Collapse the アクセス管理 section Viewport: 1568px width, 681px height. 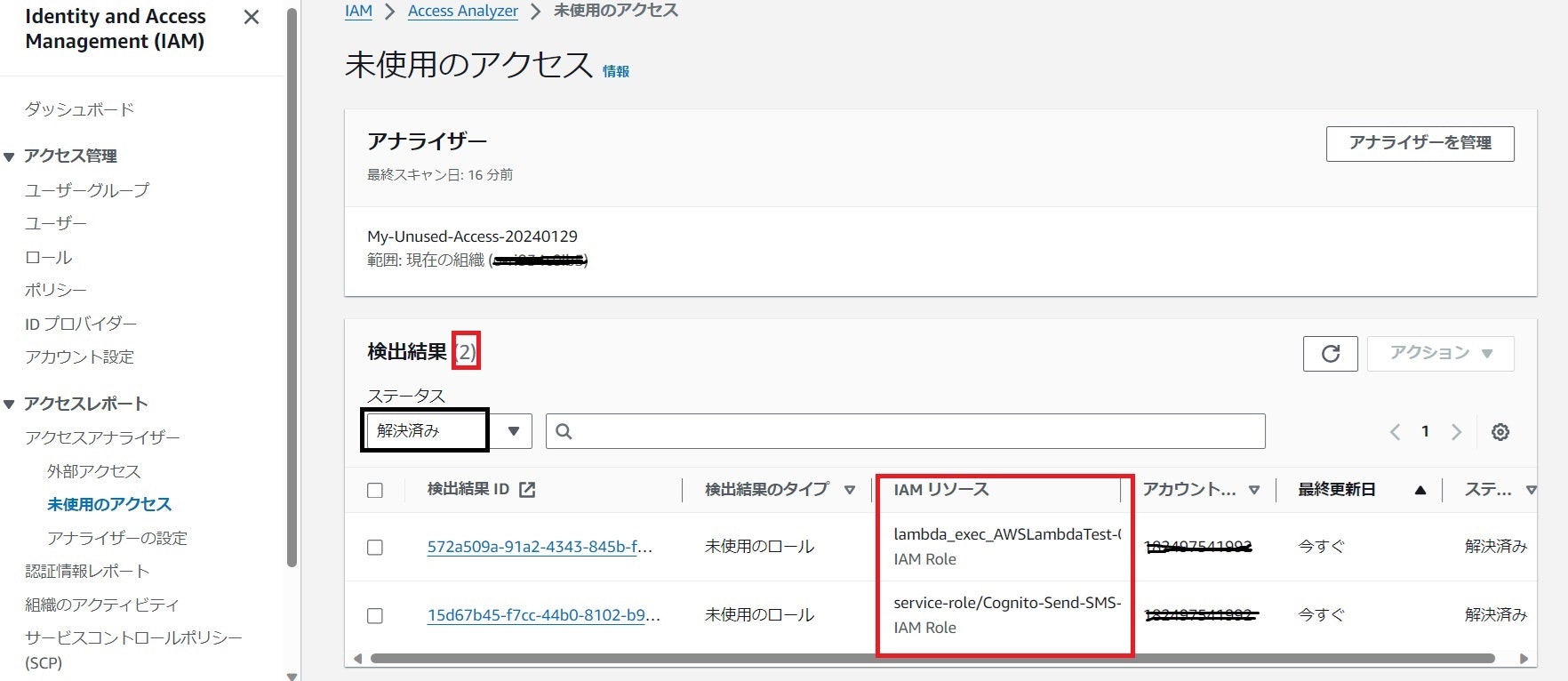(x=9, y=157)
